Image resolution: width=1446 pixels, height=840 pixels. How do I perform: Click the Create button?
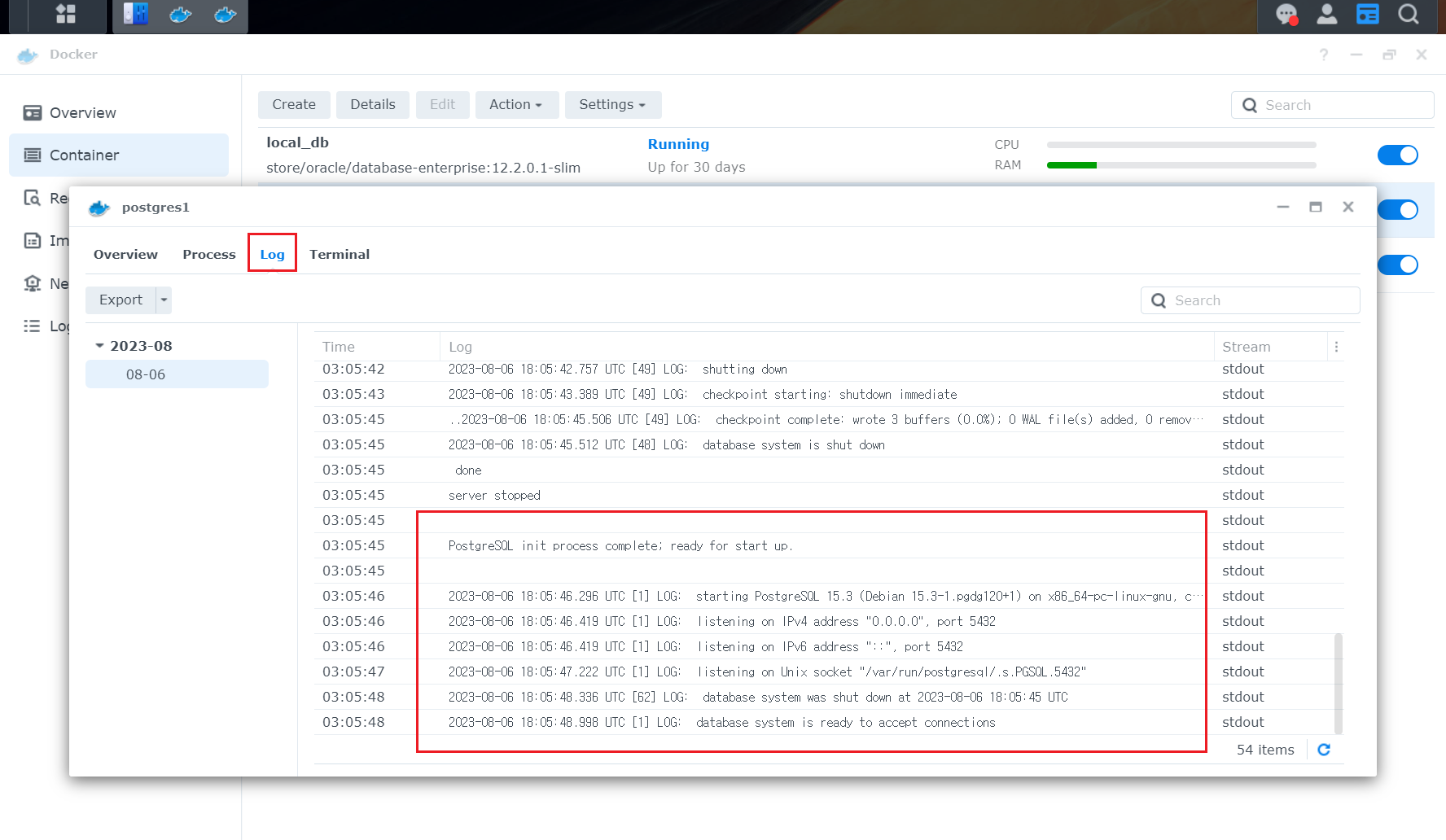tap(294, 104)
